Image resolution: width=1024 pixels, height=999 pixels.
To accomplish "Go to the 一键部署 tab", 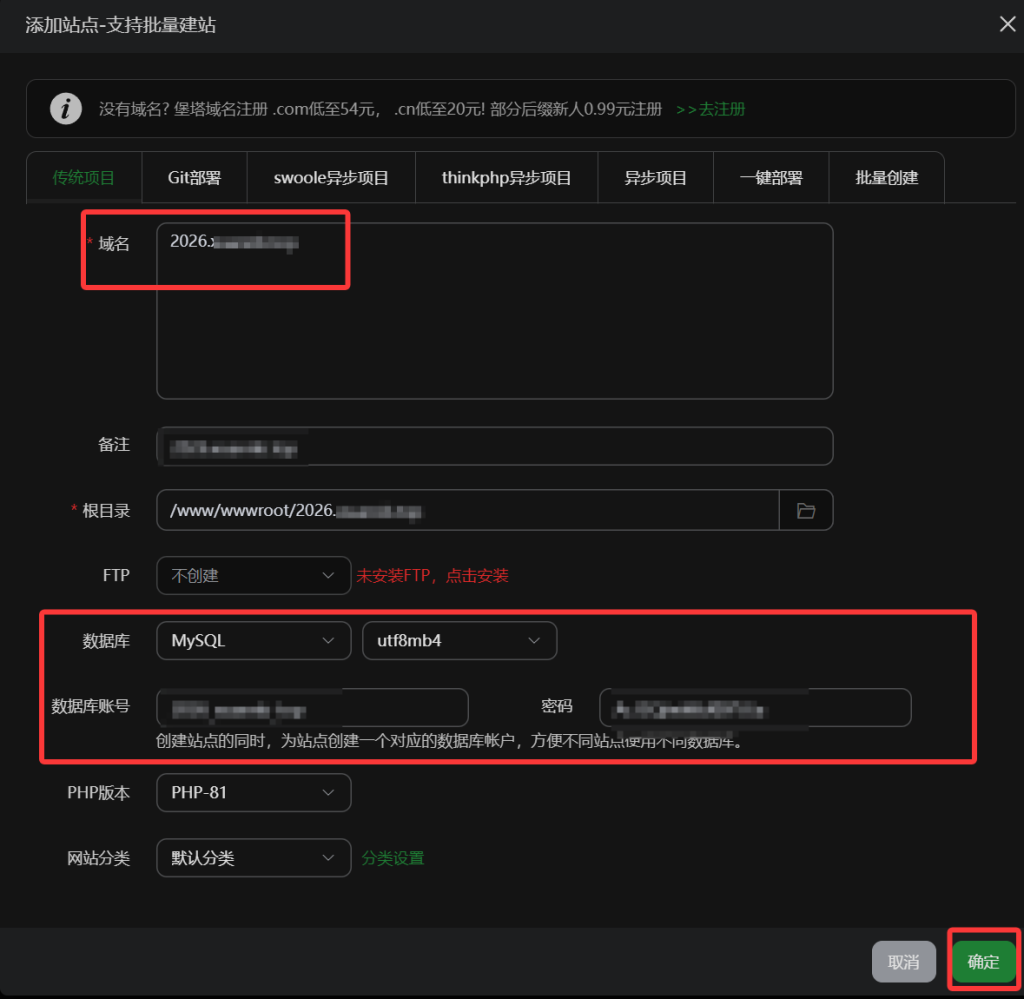I will coord(770,178).
